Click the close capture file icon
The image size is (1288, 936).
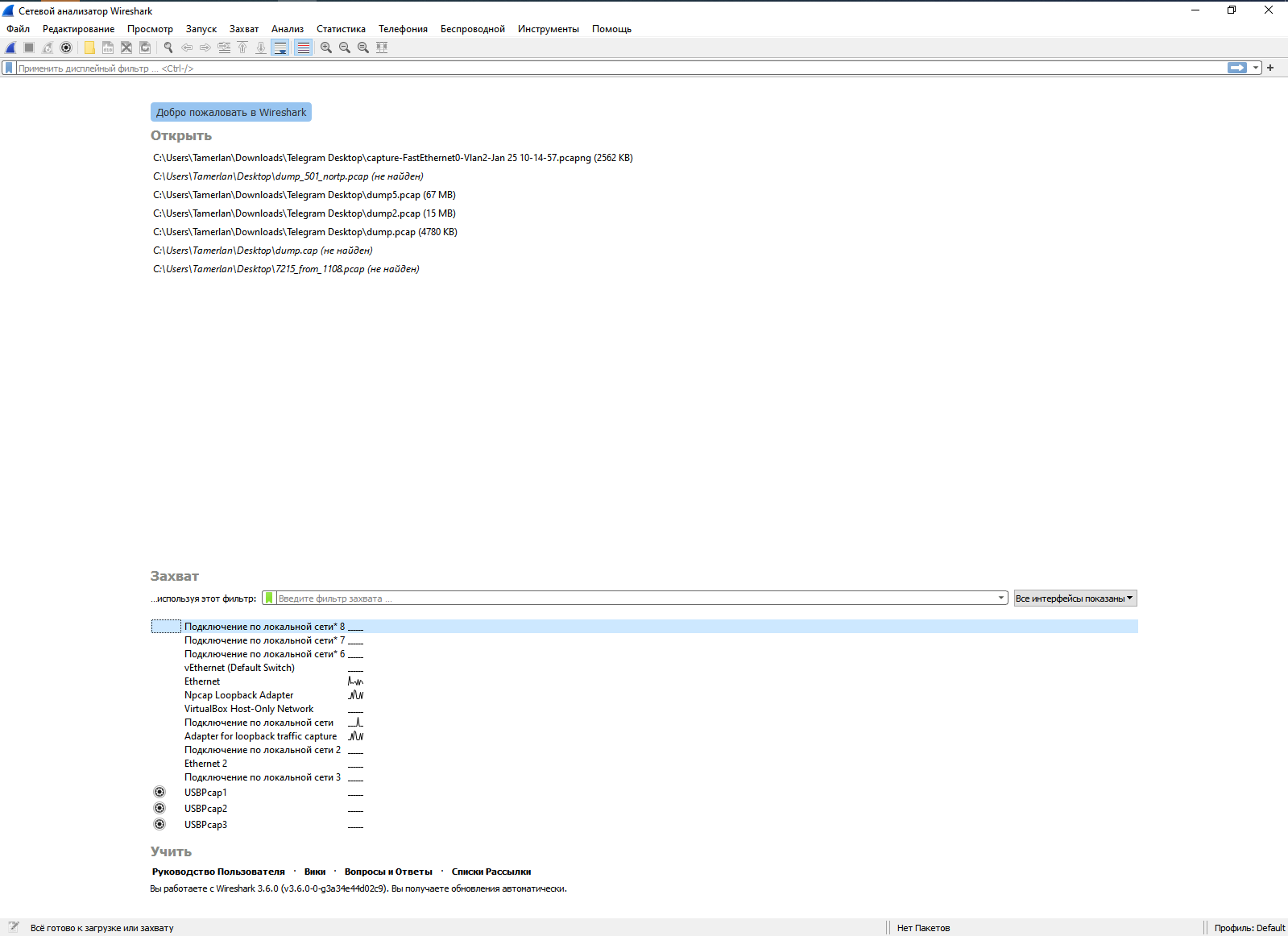point(126,48)
